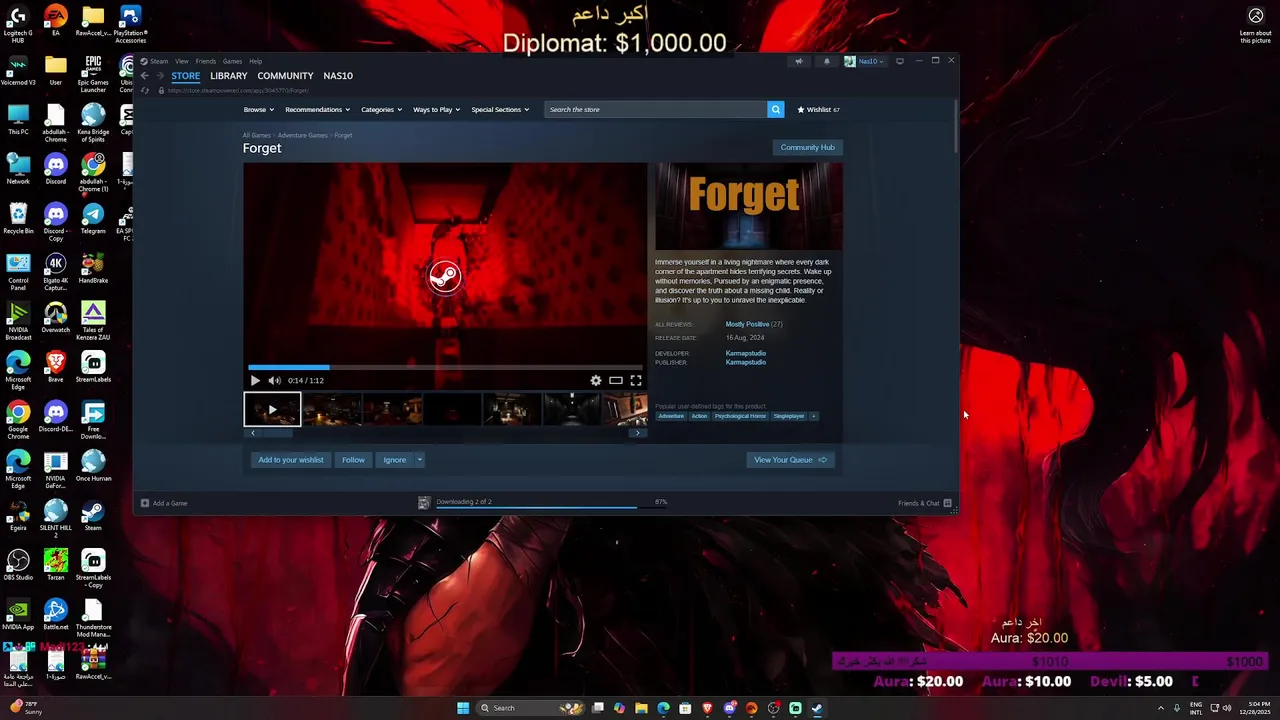Viewport: 1280px width, 720px height.
Task: Show hidden system tray icons
Action: coord(1161,708)
